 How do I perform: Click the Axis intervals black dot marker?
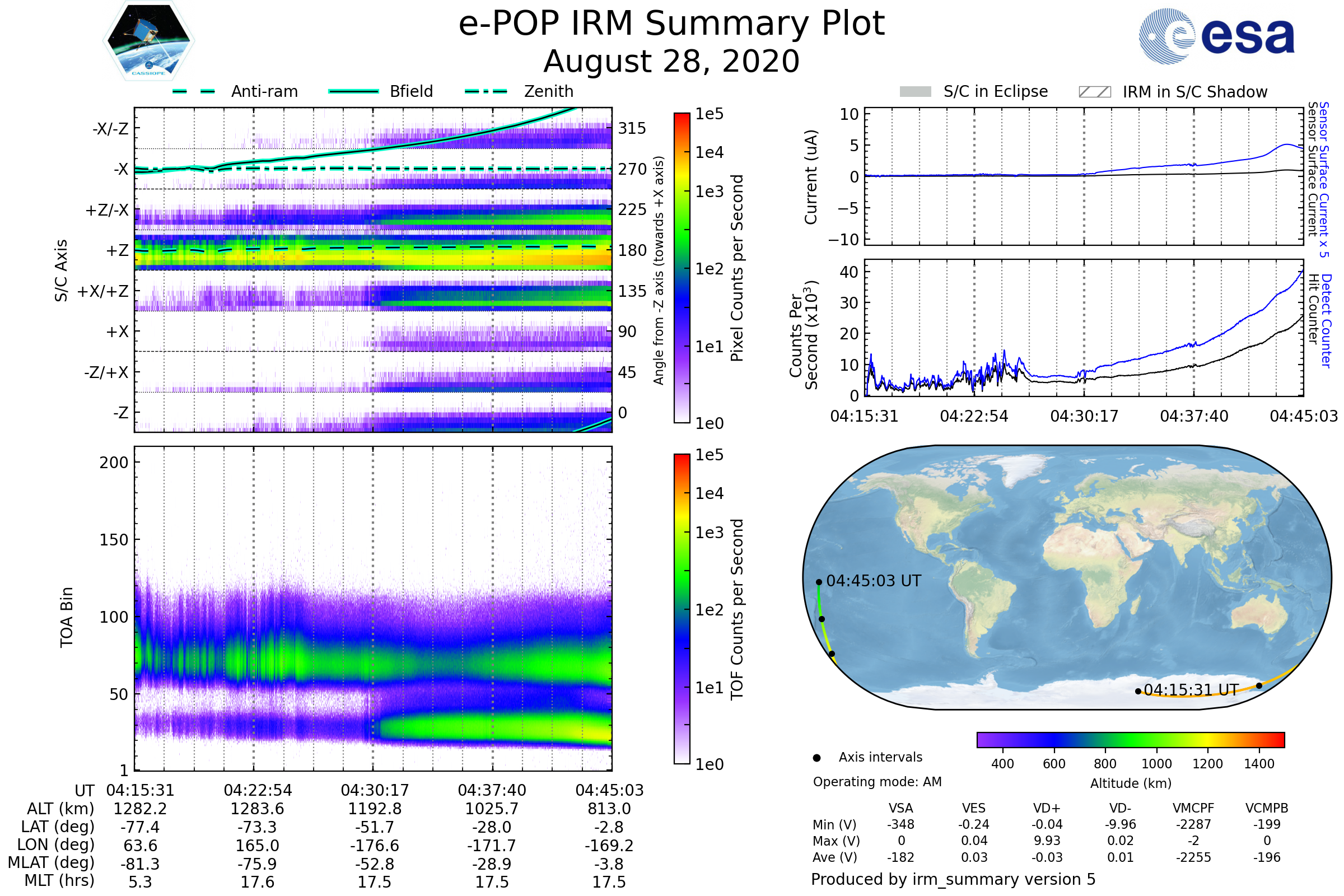816,758
